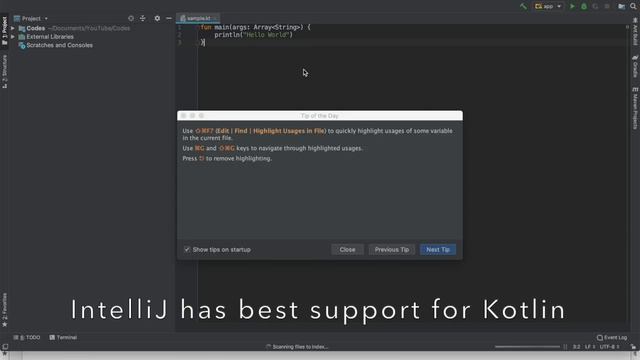This screenshot has width=640, height=360.
Task: Click the run-with-coverage icon in the toolbar
Action: (x=596, y=6)
